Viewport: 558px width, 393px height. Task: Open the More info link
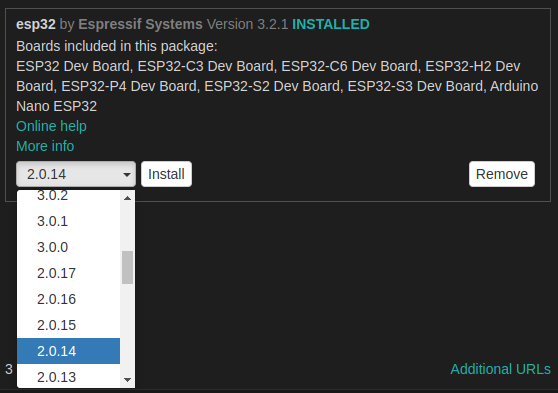click(x=45, y=146)
